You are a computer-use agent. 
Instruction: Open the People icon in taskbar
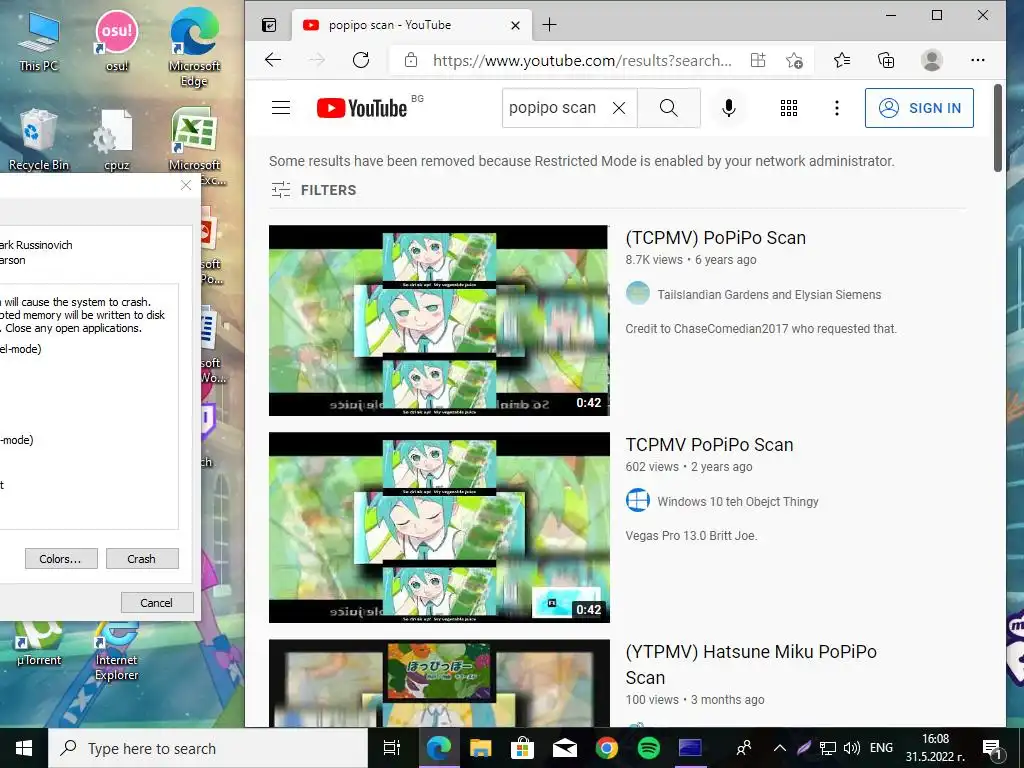coord(743,748)
